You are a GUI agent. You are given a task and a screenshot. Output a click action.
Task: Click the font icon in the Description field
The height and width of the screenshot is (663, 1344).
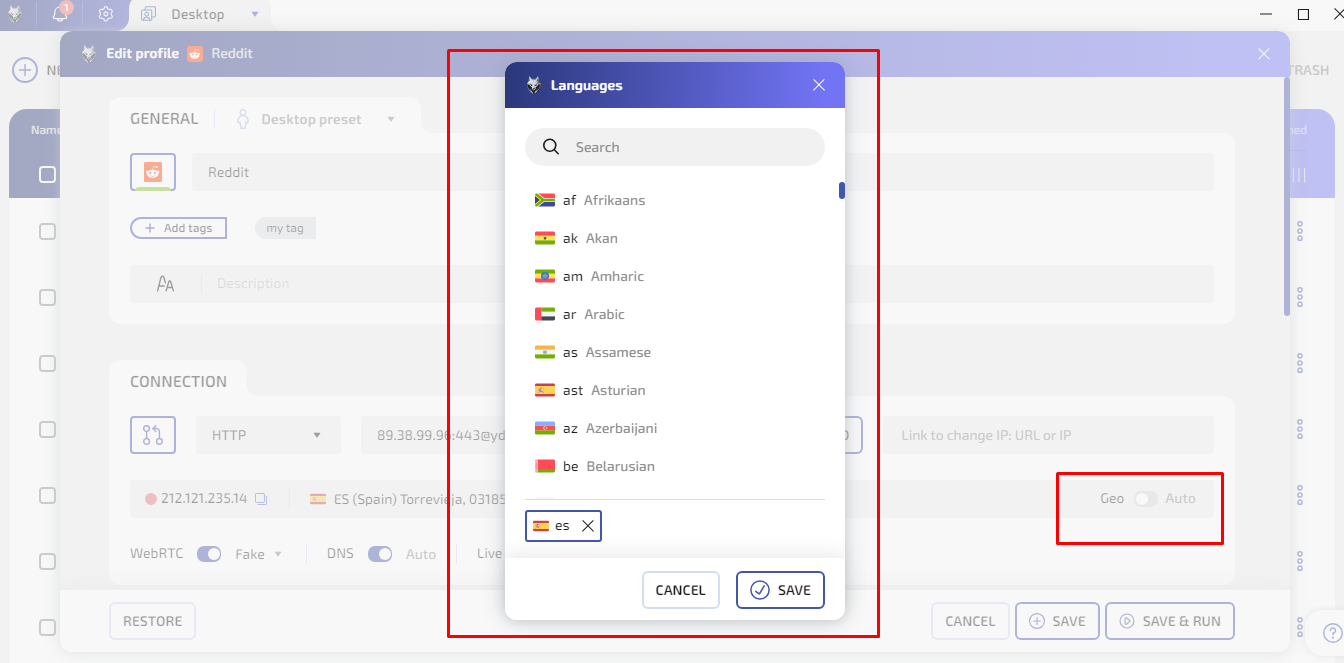point(164,283)
